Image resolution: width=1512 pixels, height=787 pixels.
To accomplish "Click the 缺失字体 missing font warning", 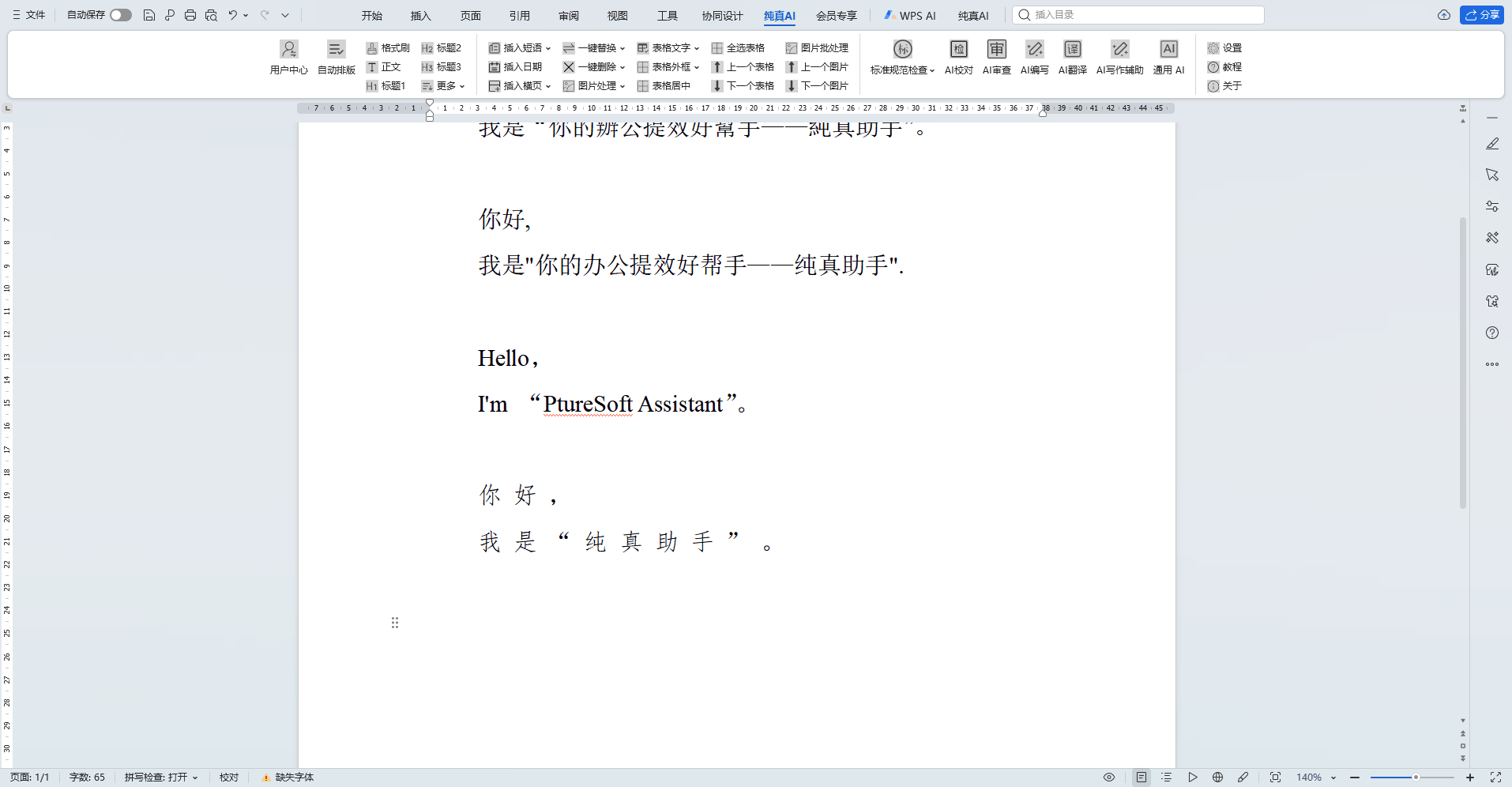I will click(288, 778).
